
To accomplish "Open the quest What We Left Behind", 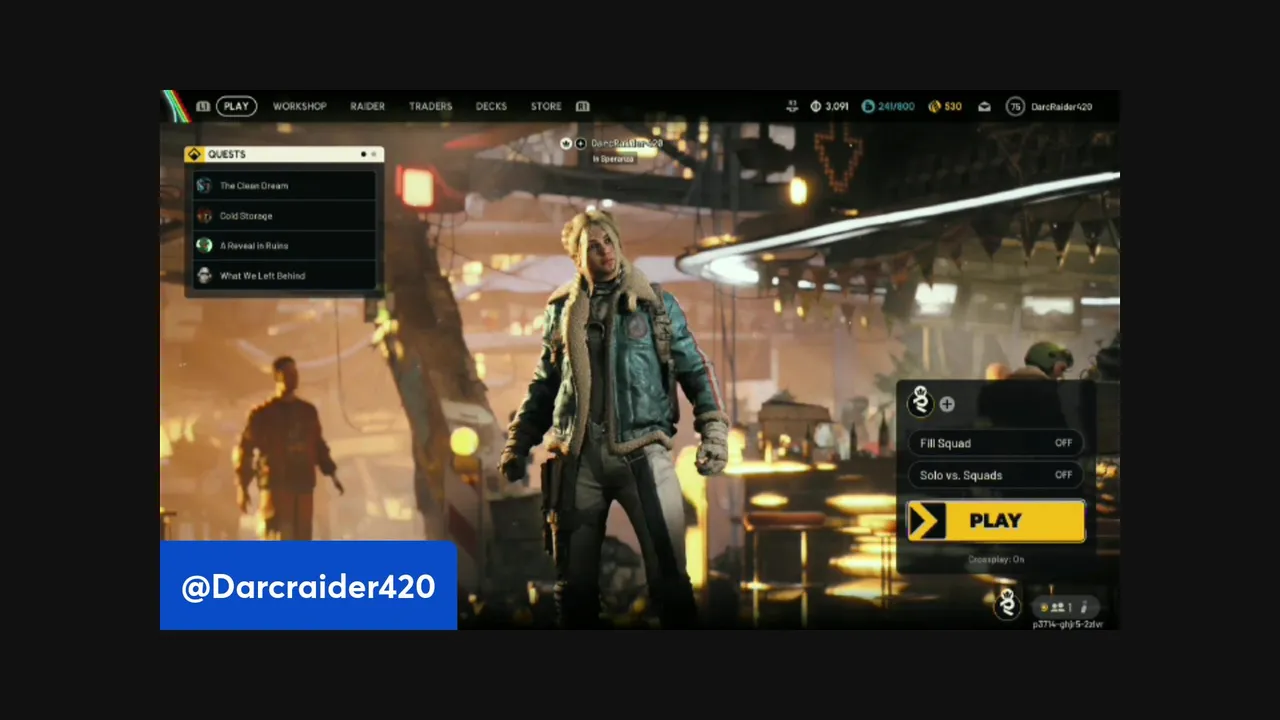I will click(x=284, y=275).
